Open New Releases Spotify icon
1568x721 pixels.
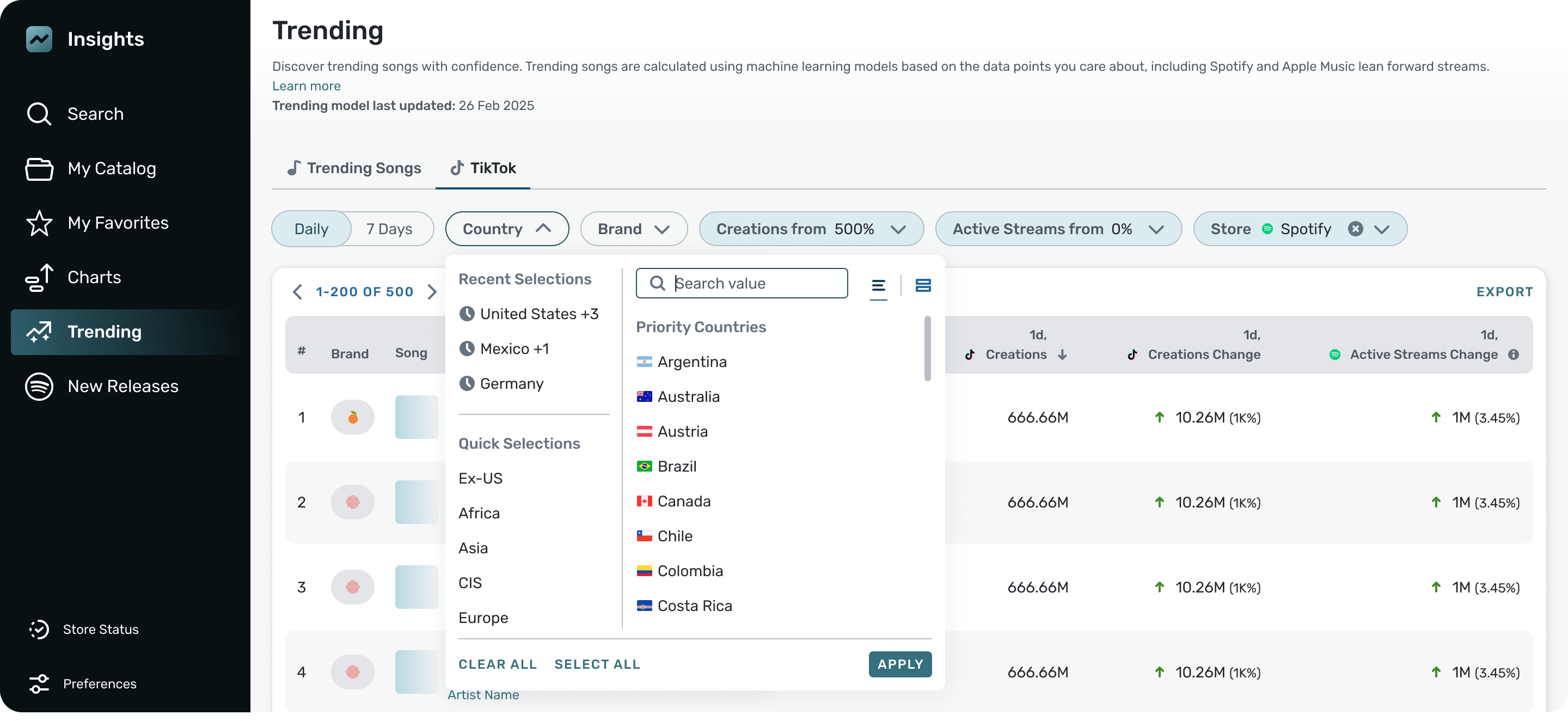[x=39, y=386]
